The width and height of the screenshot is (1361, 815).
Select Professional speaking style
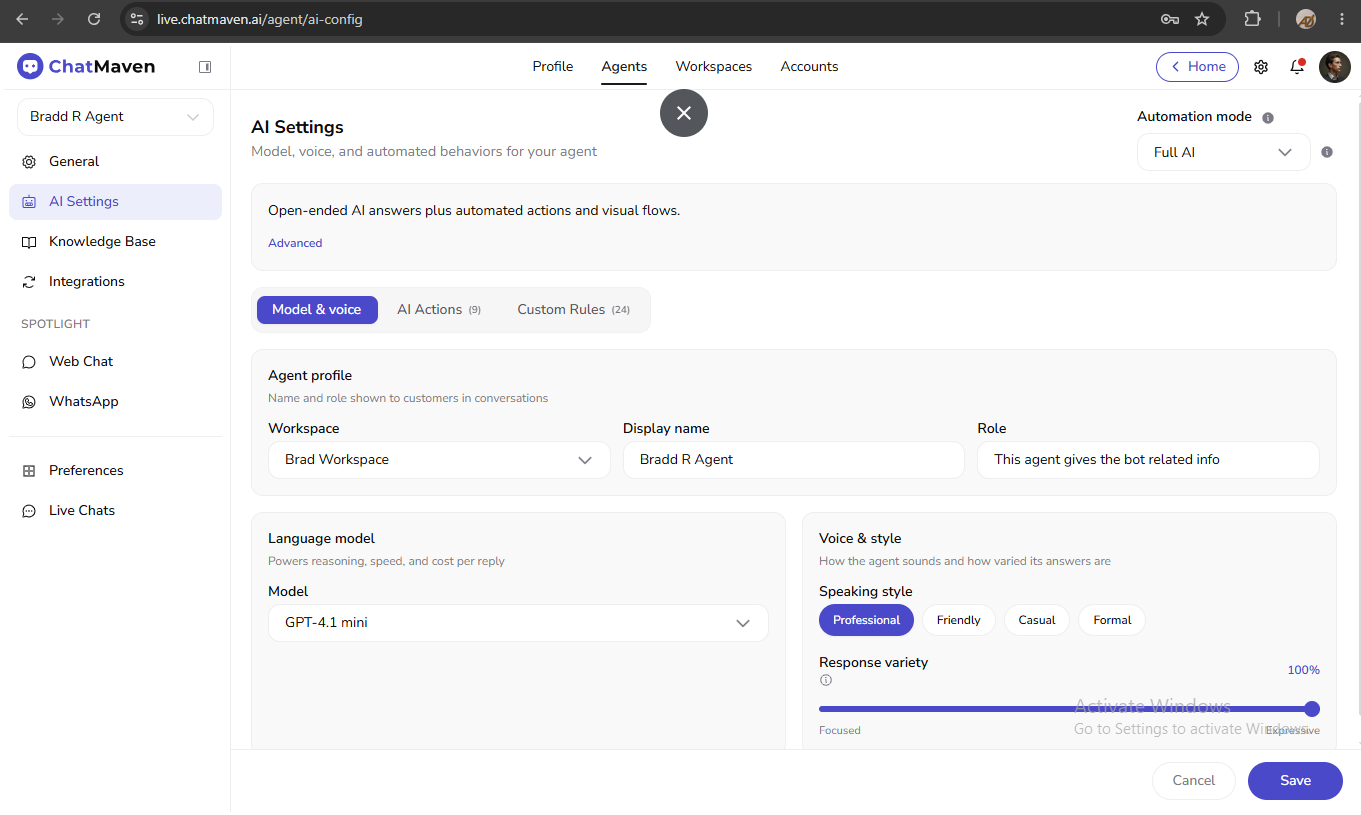click(866, 620)
